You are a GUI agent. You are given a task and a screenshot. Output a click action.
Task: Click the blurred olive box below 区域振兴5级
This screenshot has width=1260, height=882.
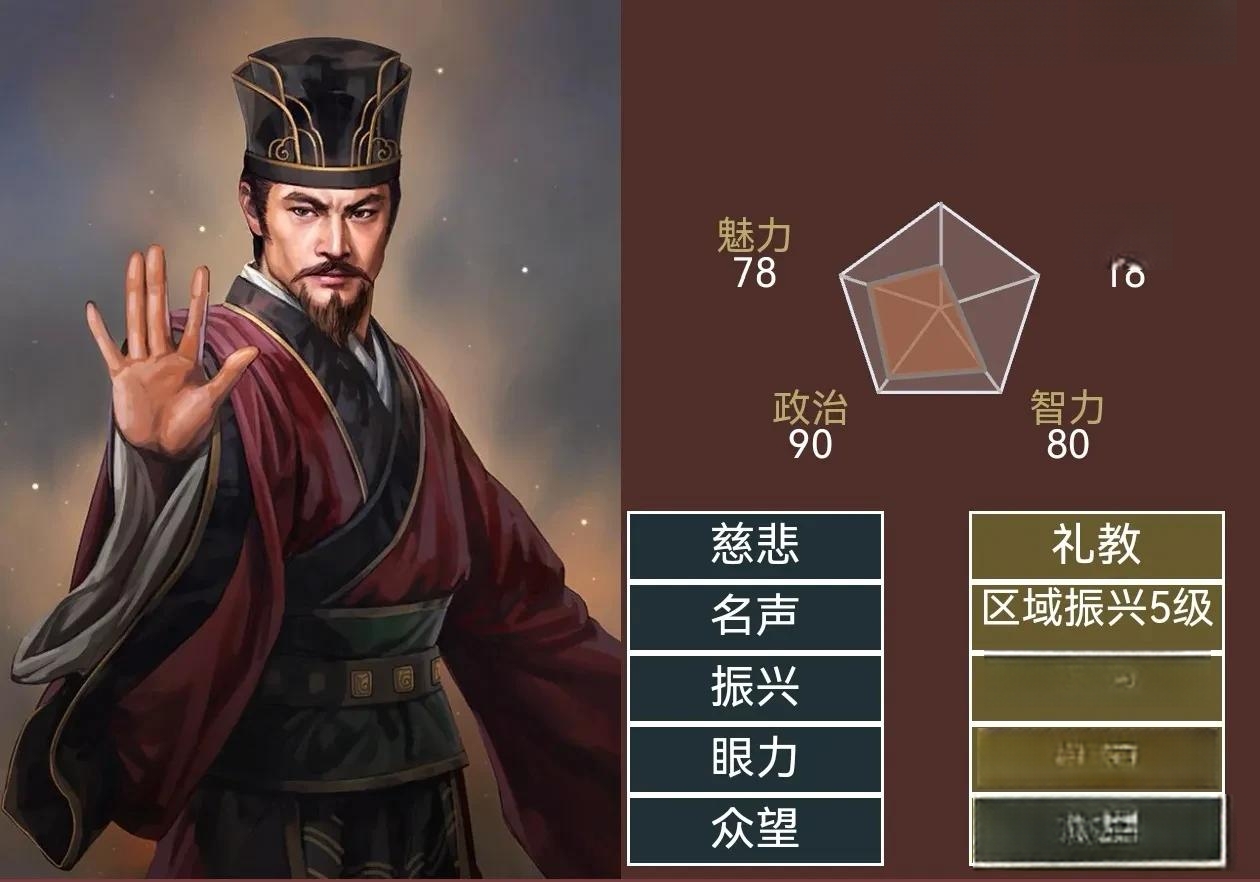pyautogui.click(x=1097, y=688)
